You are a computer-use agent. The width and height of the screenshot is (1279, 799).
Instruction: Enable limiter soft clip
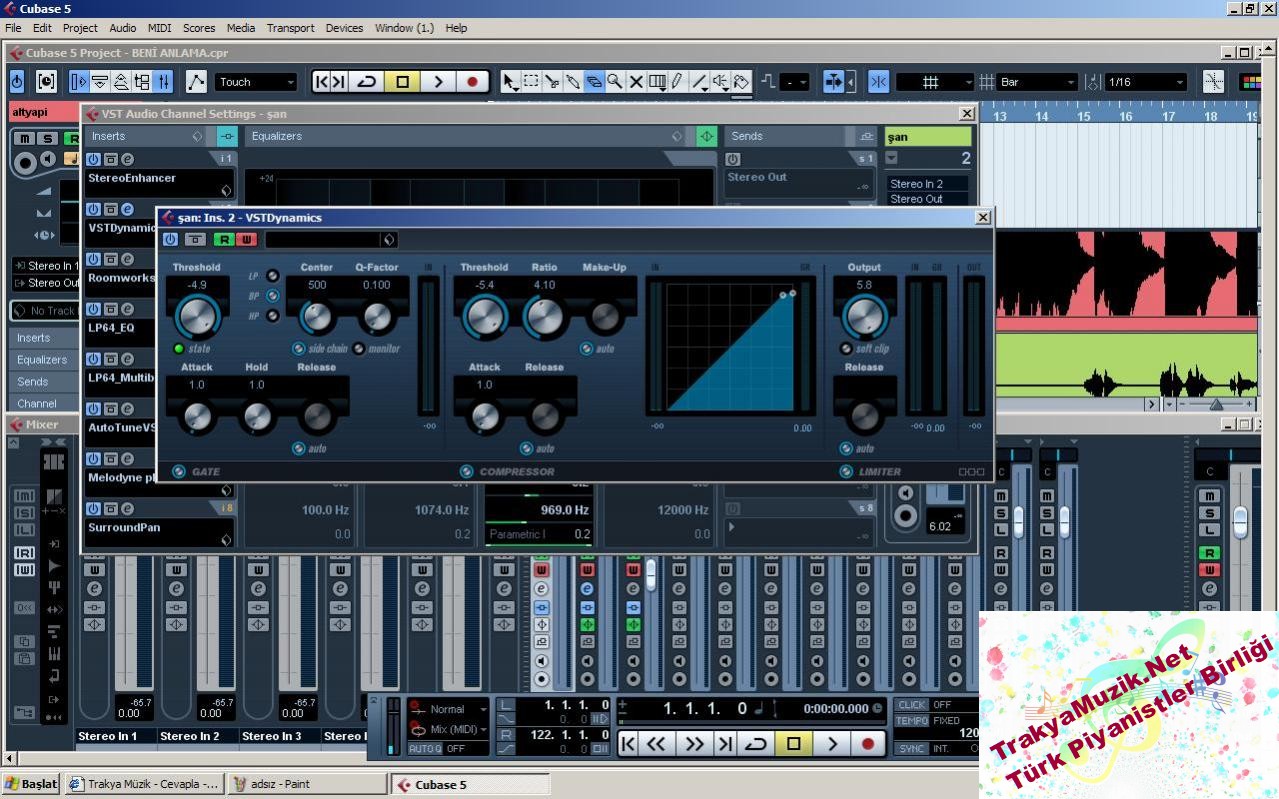[x=846, y=349]
